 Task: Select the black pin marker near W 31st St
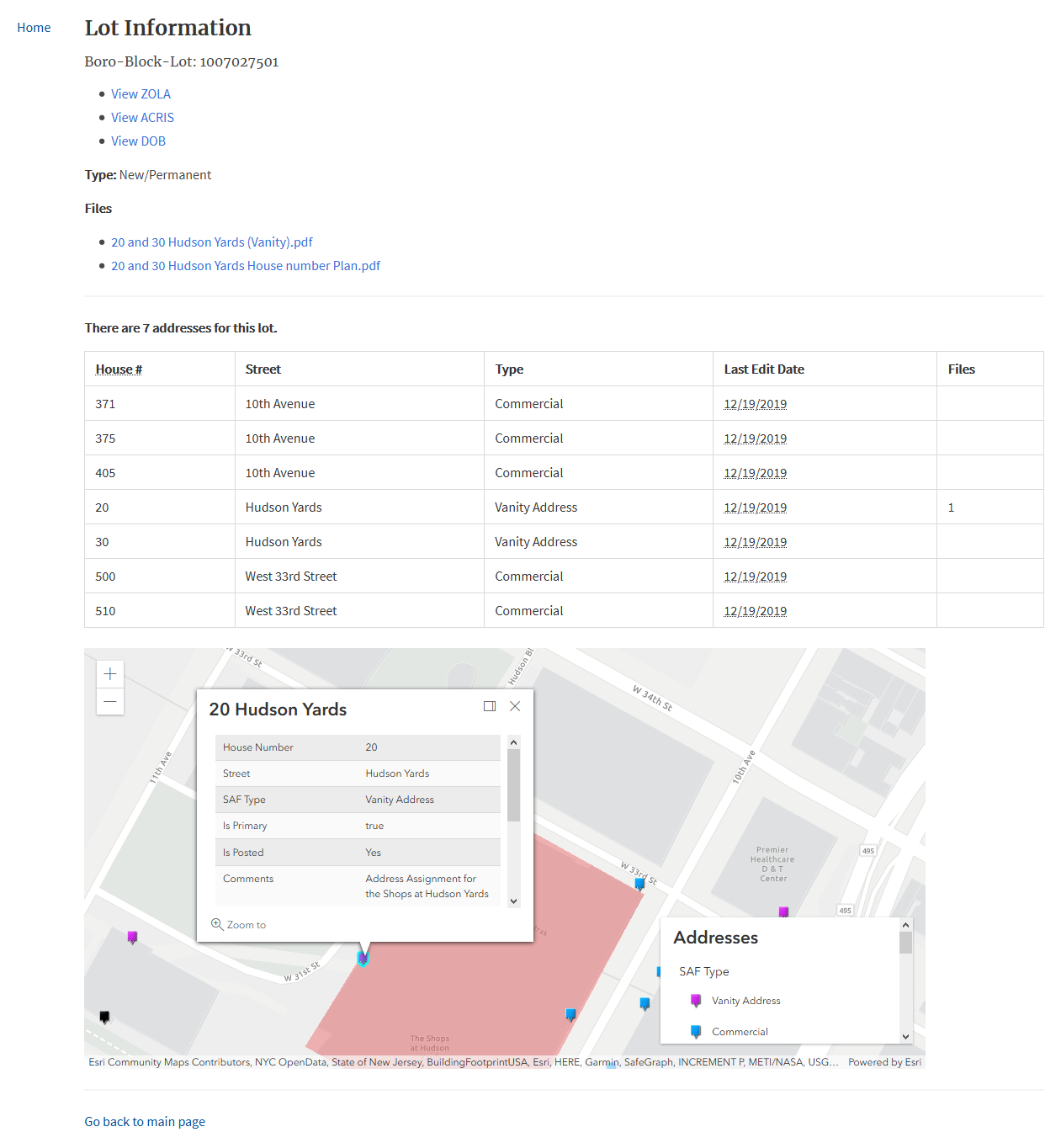(104, 1016)
